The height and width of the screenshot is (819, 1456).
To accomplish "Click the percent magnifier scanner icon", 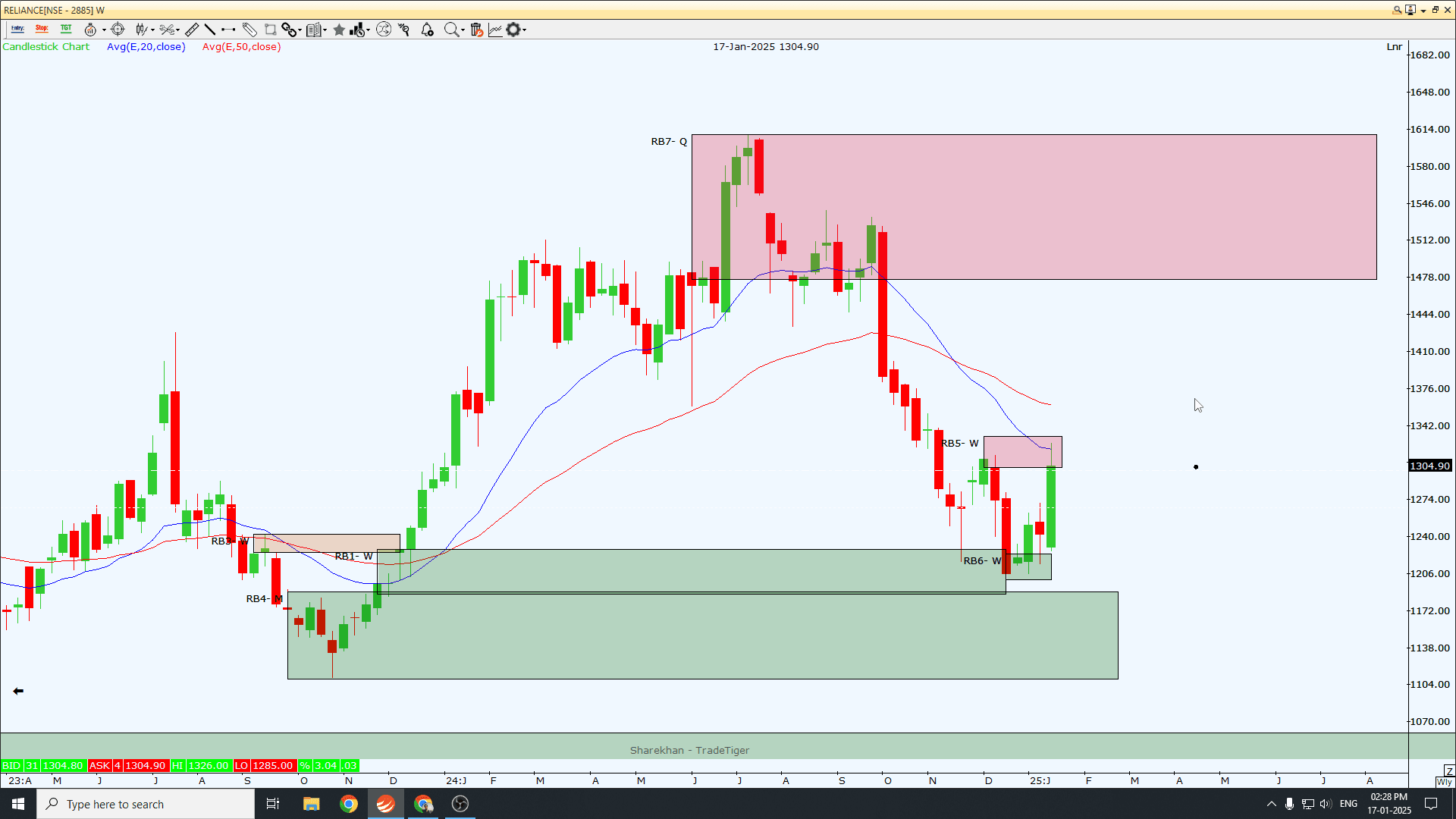I will pos(404,30).
